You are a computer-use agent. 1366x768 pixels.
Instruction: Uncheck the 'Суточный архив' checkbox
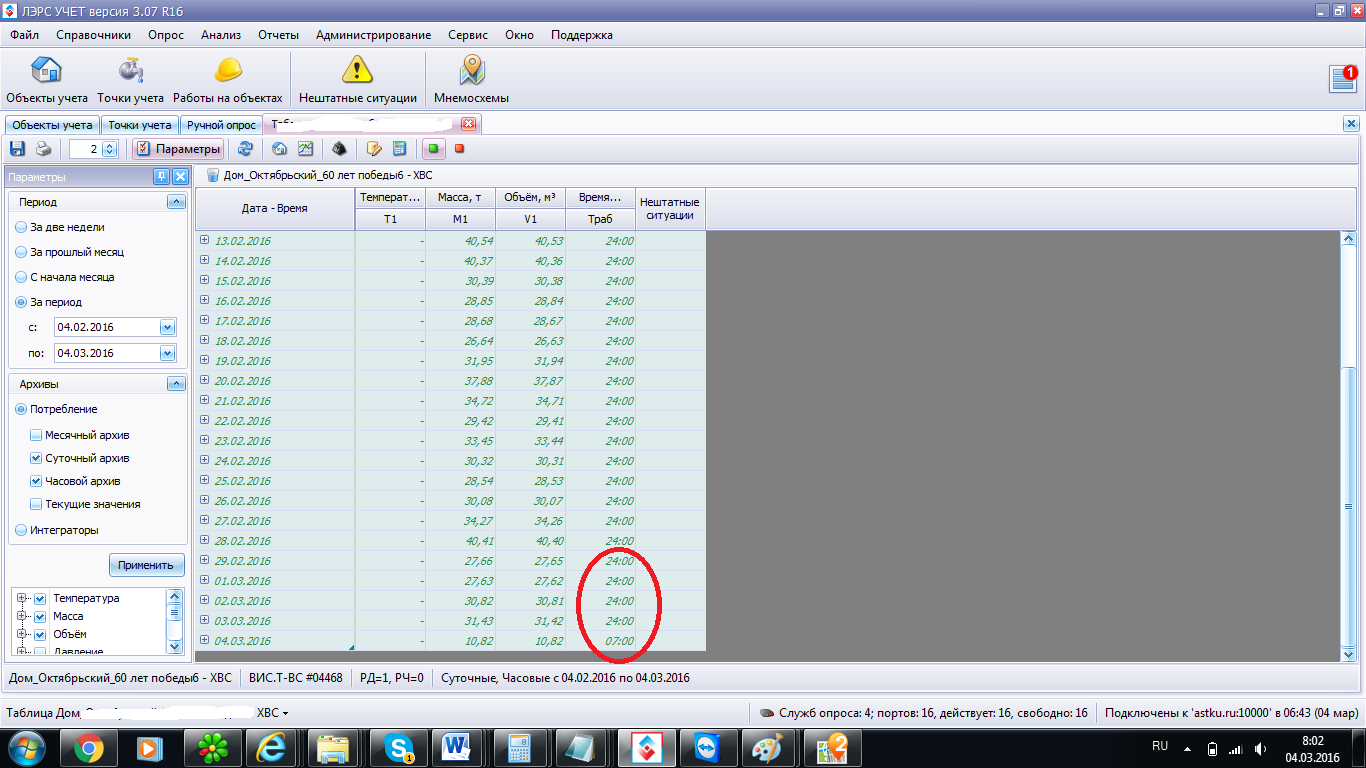point(36,458)
